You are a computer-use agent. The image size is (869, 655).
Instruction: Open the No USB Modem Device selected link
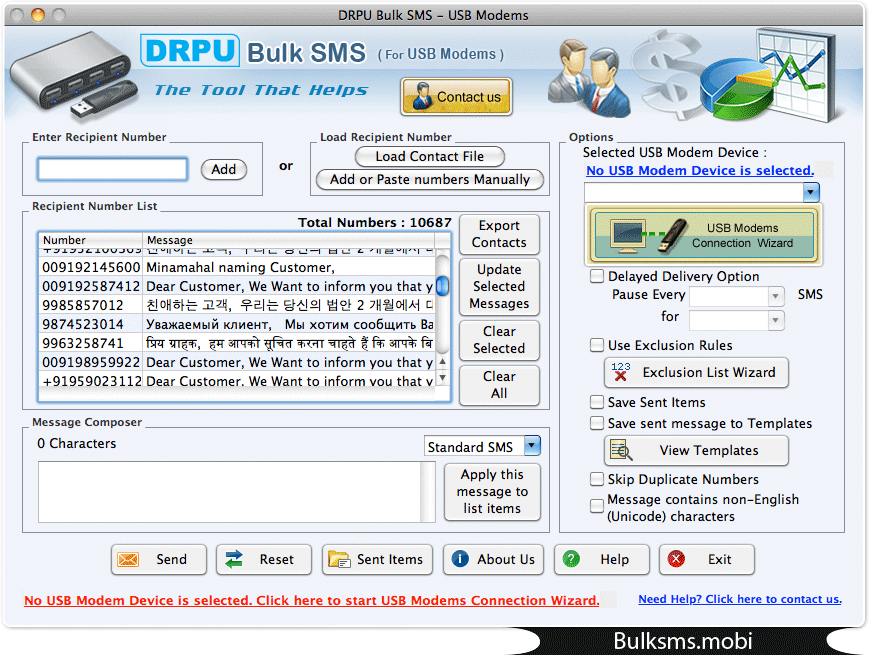700,171
